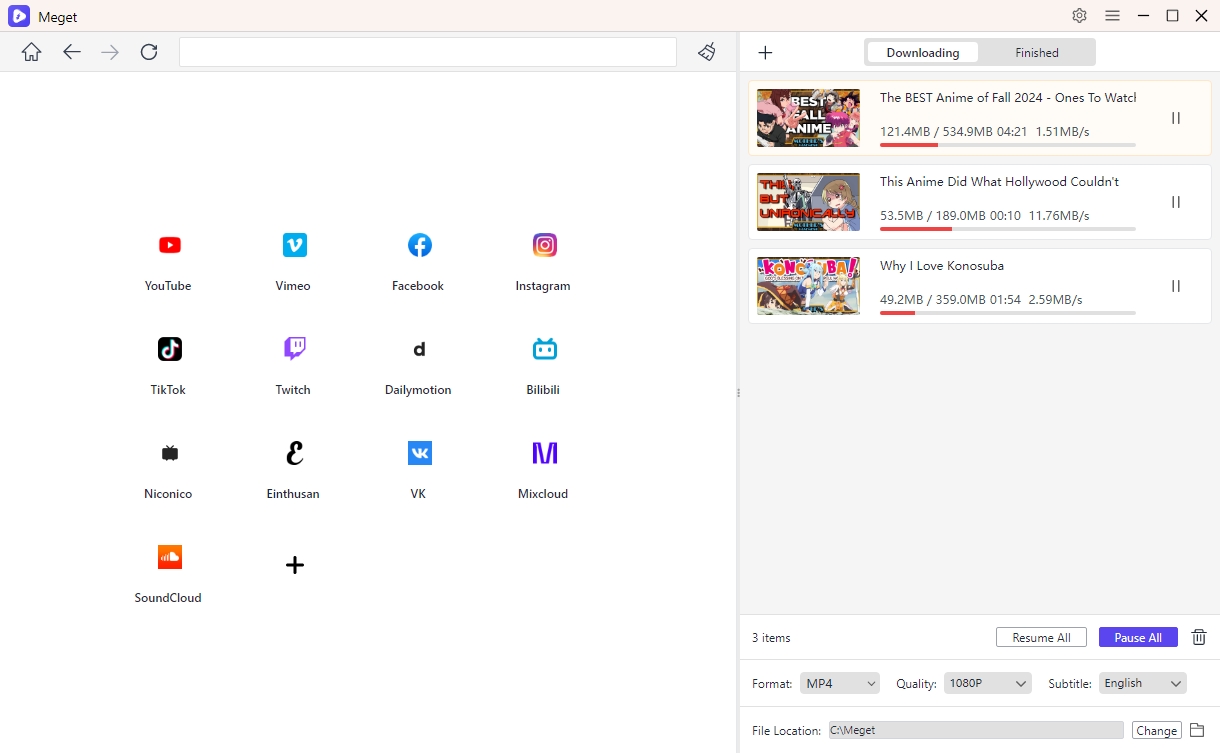Image resolution: width=1220 pixels, height=753 pixels.
Task: Select the Bilibili site icon
Action: point(544,350)
